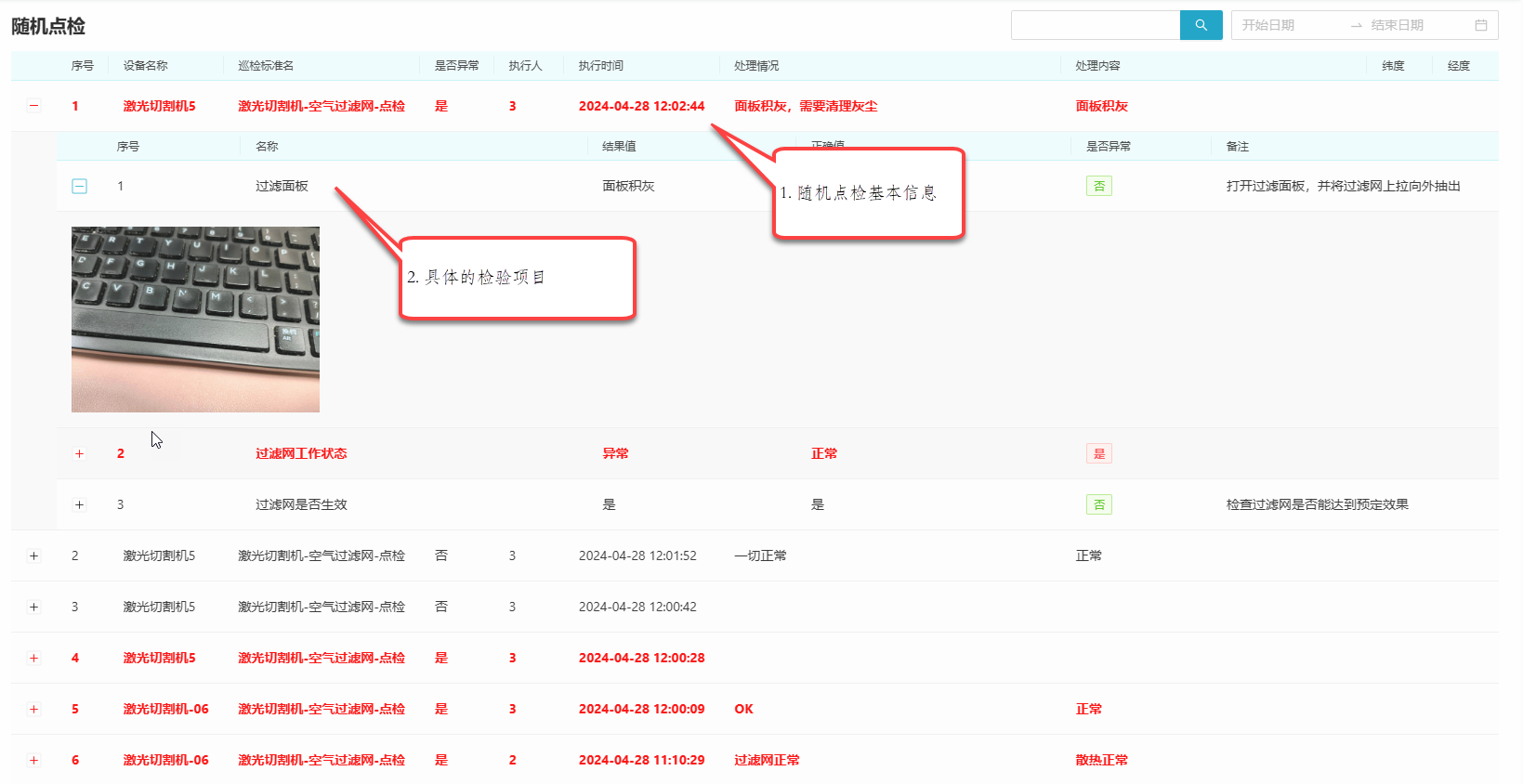Image resolution: width=1523 pixels, height=784 pixels.
Task: Click the green 否 tag for 过滤网是否生效
Action: pyautogui.click(x=1099, y=504)
